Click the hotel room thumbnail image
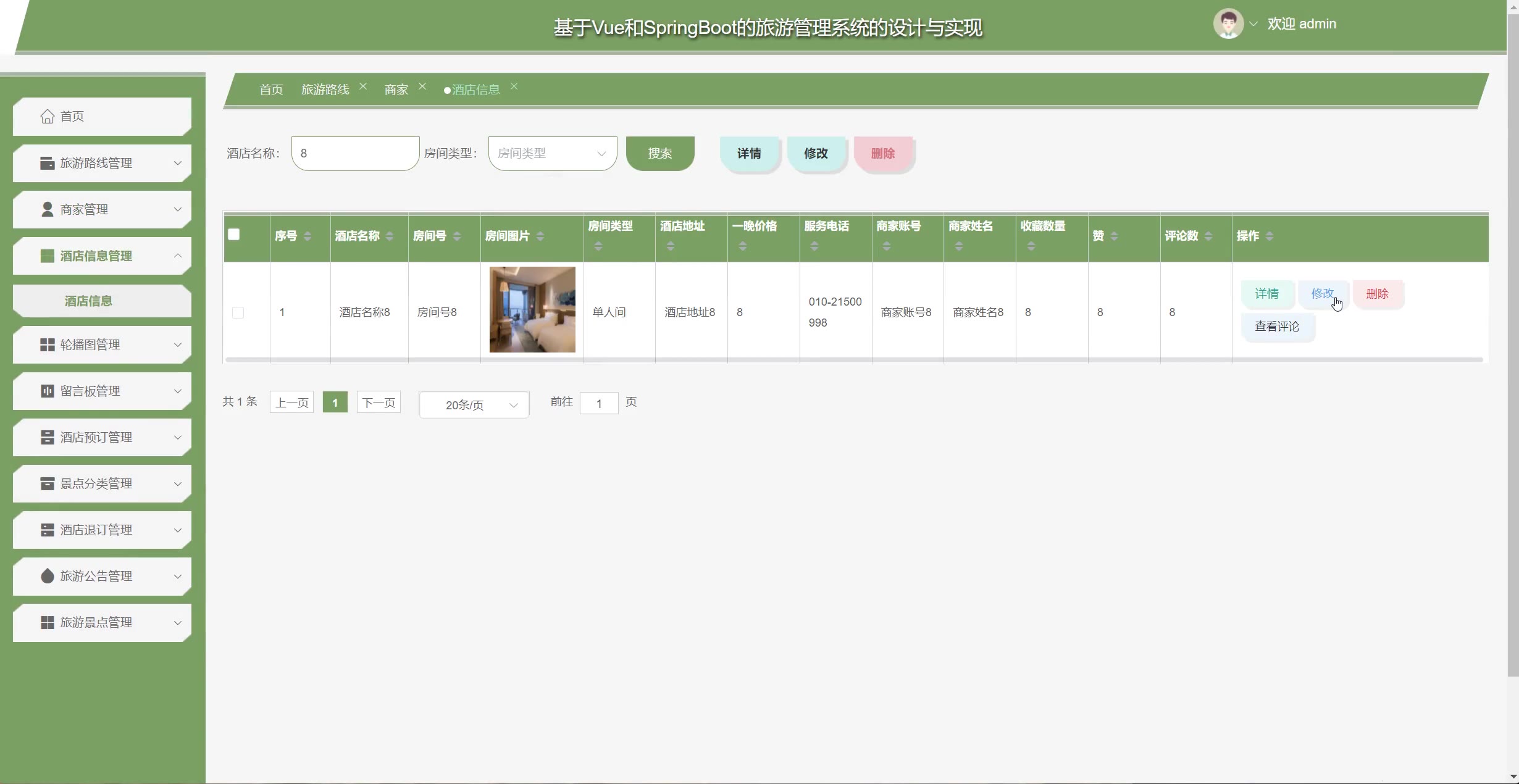Image resolution: width=1519 pixels, height=784 pixels. [532, 309]
